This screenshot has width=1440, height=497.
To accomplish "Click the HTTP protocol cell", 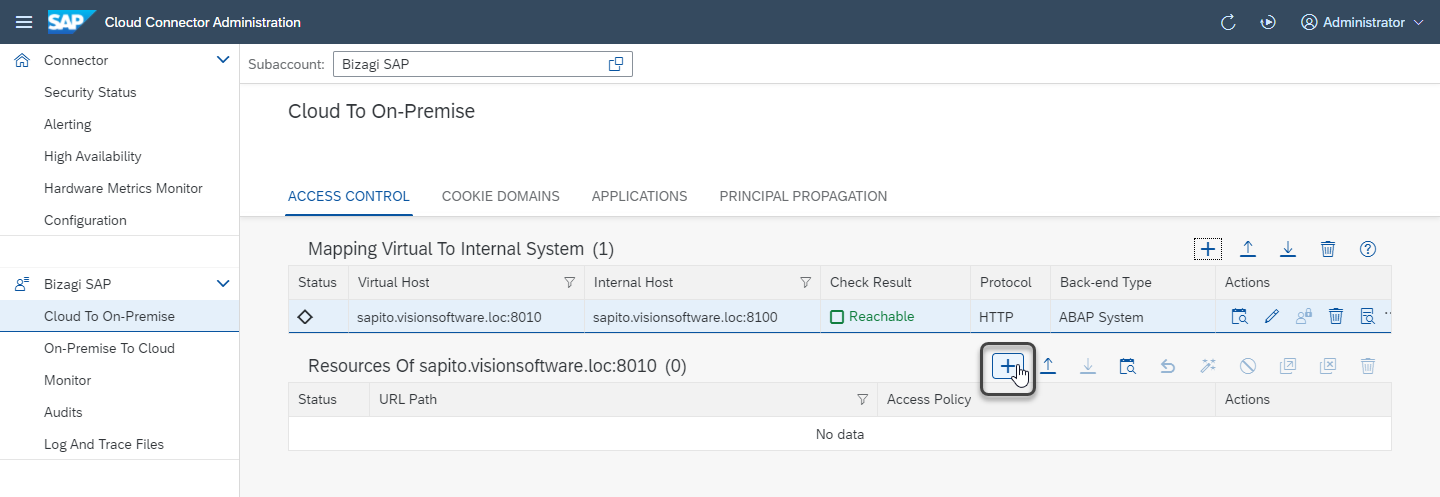I will click(x=996, y=317).
